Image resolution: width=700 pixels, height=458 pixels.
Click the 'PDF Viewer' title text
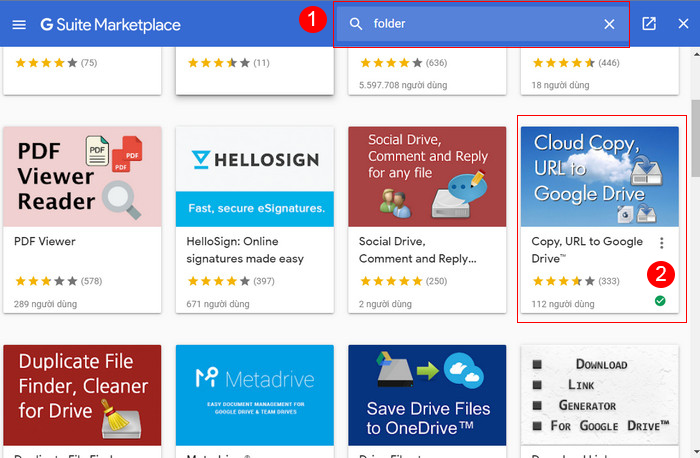pos(45,241)
